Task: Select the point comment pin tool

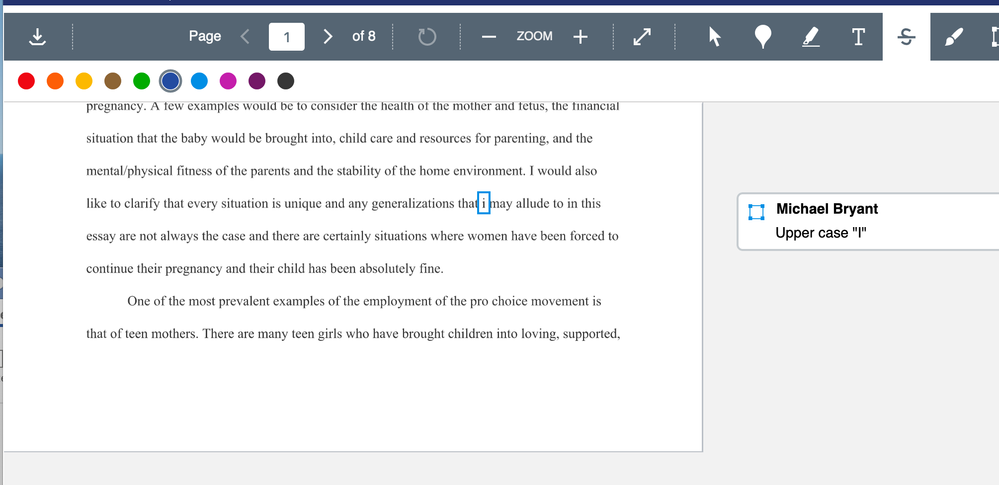Action: tap(762, 37)
